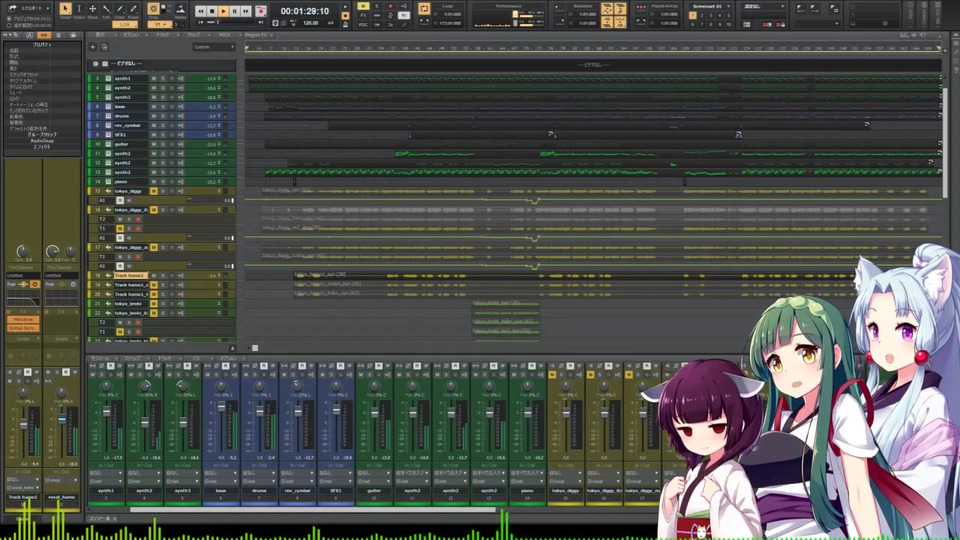Click the 00:01:29:10 time display
This screenshot has width=960, height=540.
click(304, 11)
